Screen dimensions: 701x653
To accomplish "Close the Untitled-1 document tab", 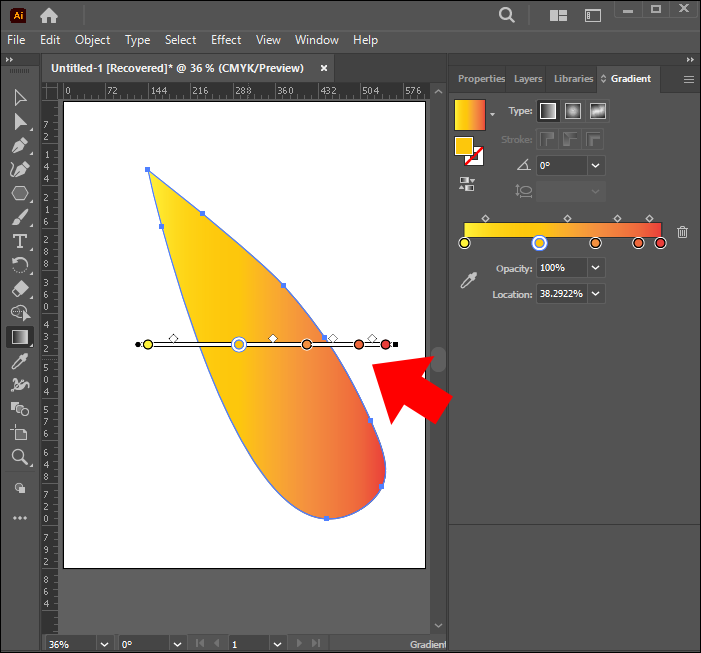I will click(324, 68).
